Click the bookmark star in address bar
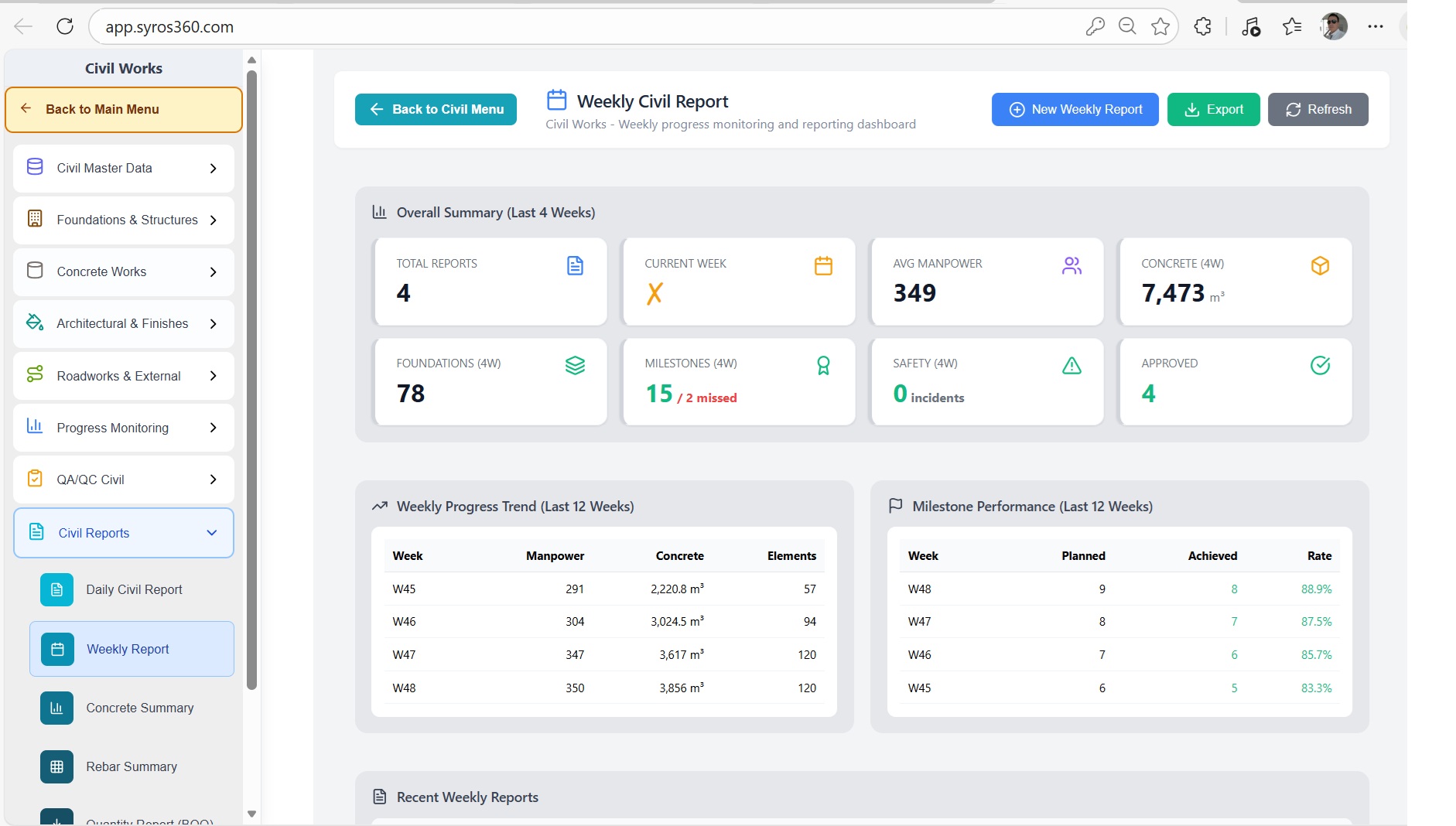 1160,26
